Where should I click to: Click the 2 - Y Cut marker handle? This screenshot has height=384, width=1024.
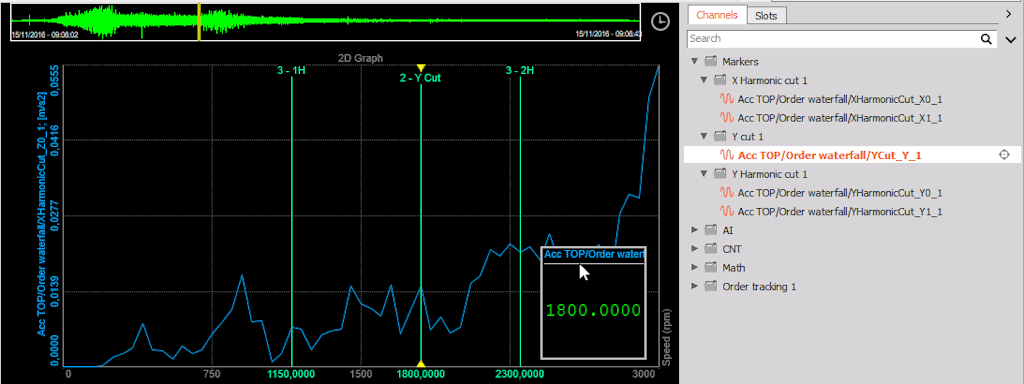pyautogui.click(x=421, y=68)
